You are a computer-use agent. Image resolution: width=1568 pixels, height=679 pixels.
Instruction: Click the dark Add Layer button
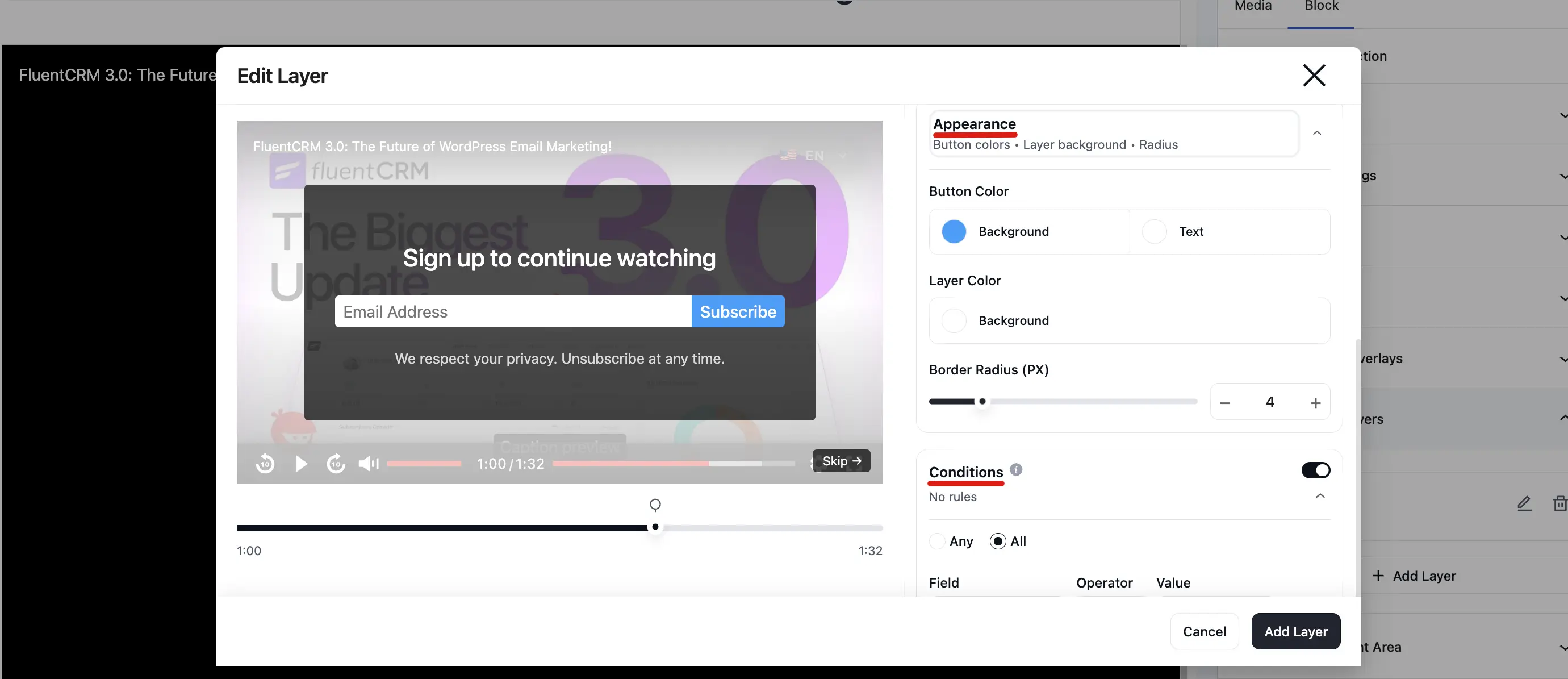coord(1296,631)
